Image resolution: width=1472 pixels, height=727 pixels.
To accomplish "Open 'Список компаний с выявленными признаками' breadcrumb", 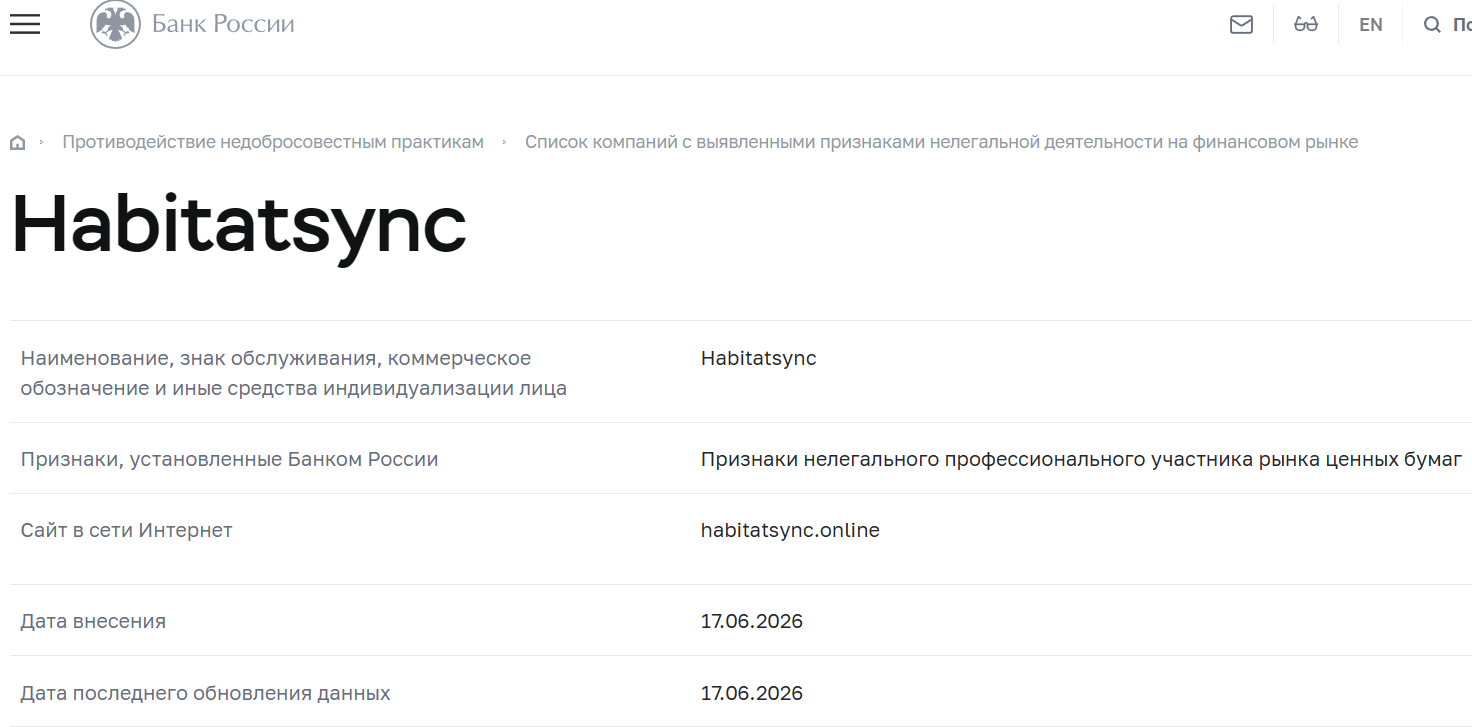I will [x=941, y=142].
